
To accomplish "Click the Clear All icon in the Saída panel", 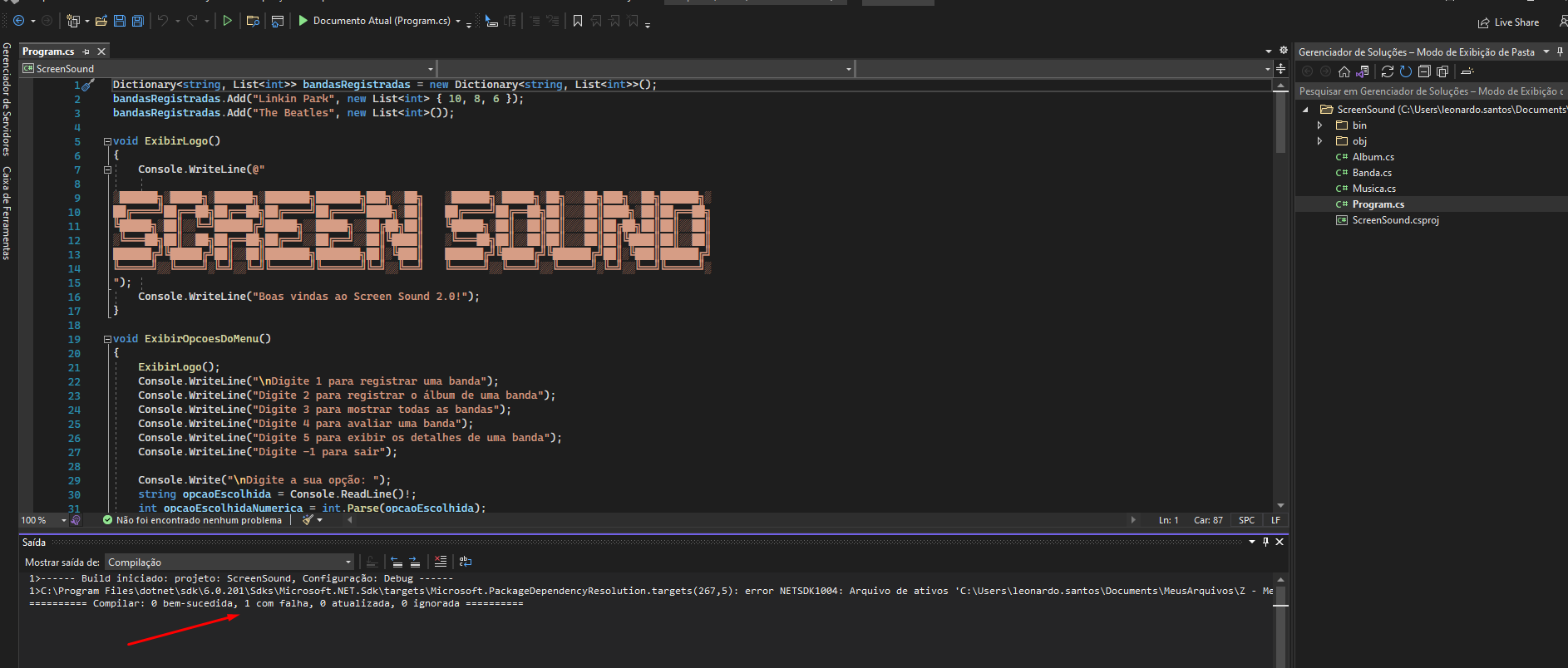I will (441, 562).
